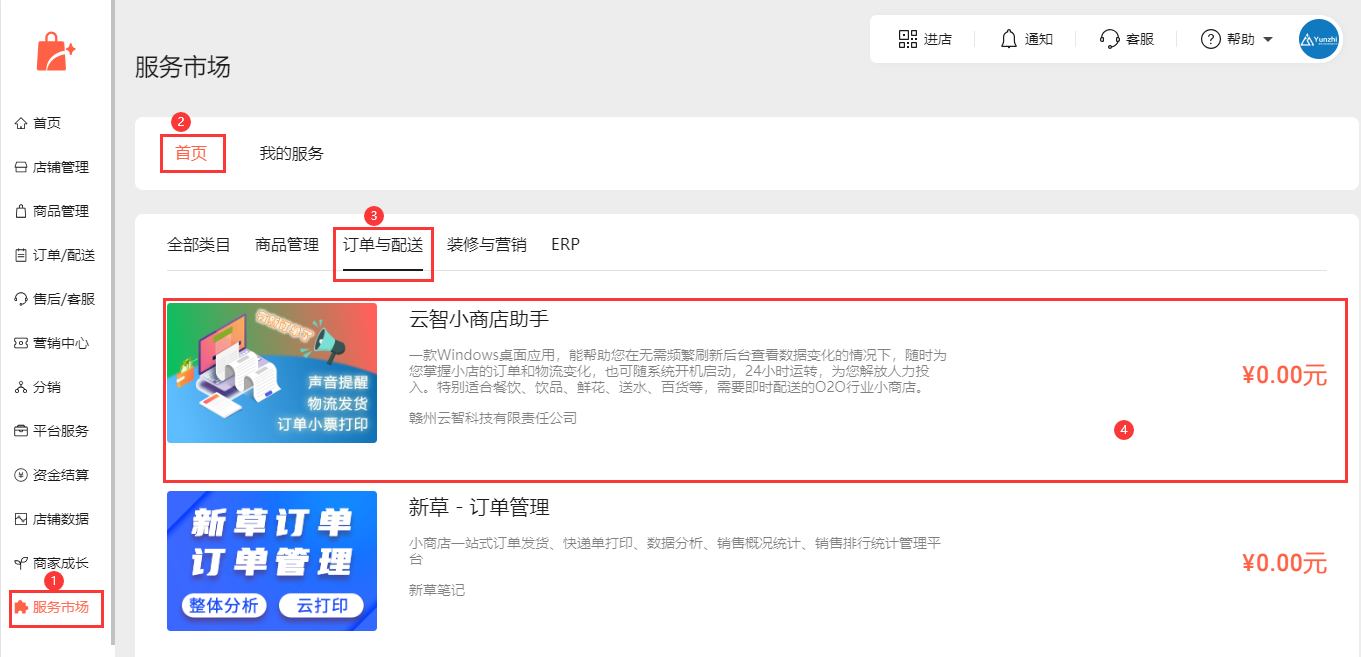The image size is (1361, 657).
Task: Click 赣州云智科技有限责任公司 vendor name
Action: click(x=493, y=418)
